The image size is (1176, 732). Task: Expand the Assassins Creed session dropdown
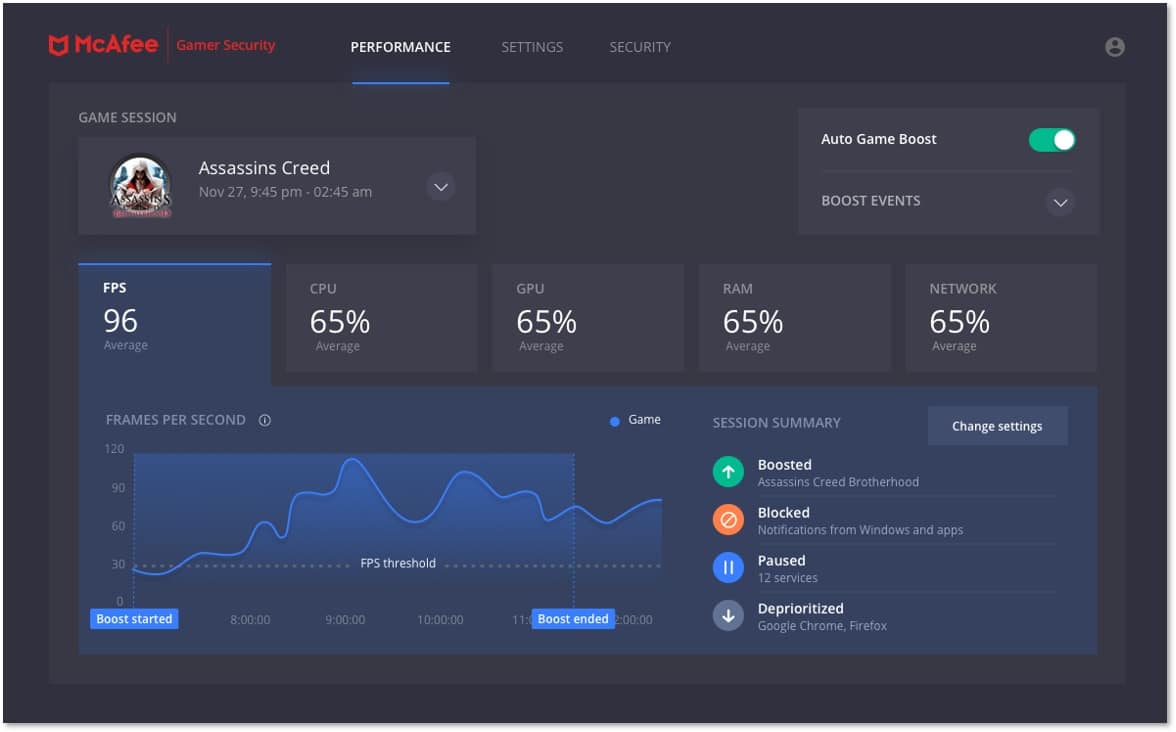pyautogui.click(x=441, y=187)
